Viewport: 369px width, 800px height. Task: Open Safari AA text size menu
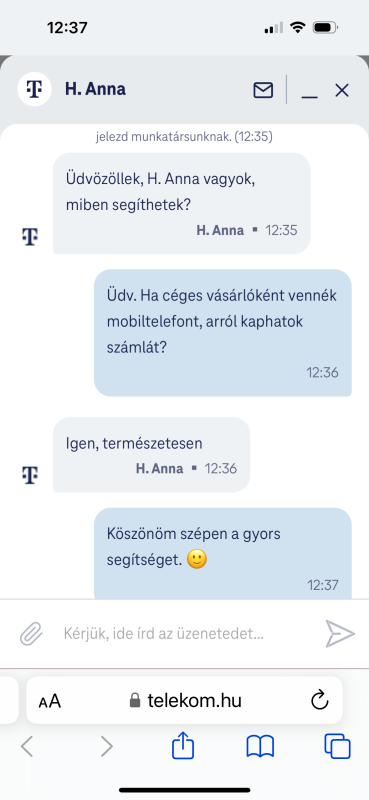[50, 701]
